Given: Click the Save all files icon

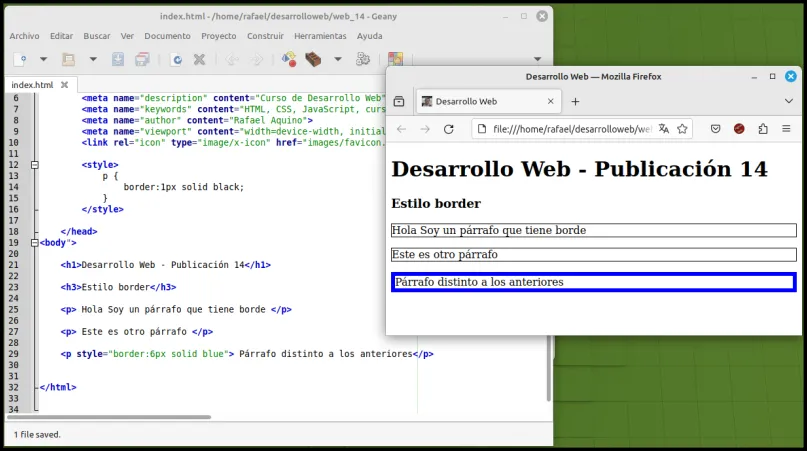Looking at the screenshot, I should point(143,60).
